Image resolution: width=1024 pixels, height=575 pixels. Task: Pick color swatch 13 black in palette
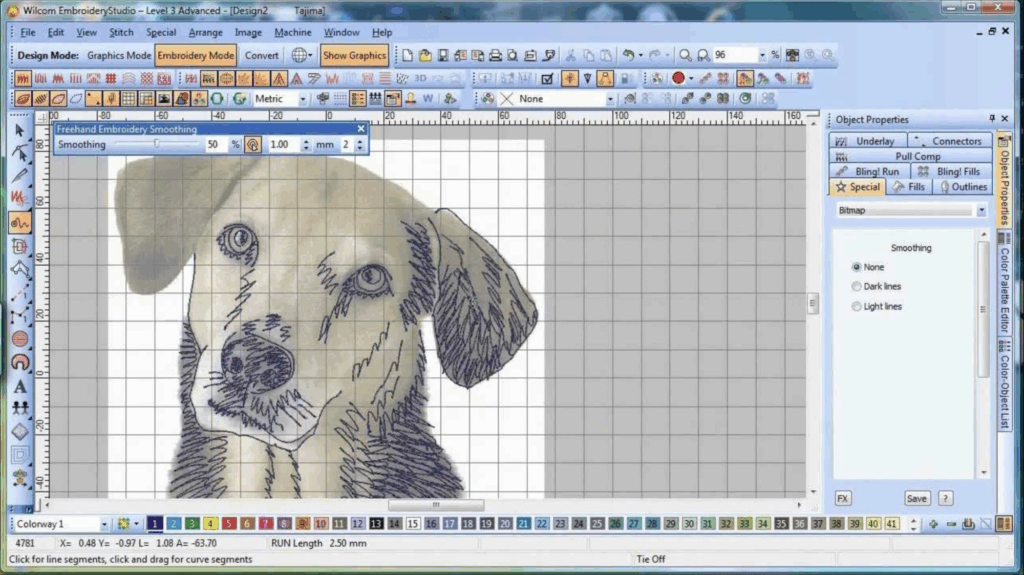point(376,524)
